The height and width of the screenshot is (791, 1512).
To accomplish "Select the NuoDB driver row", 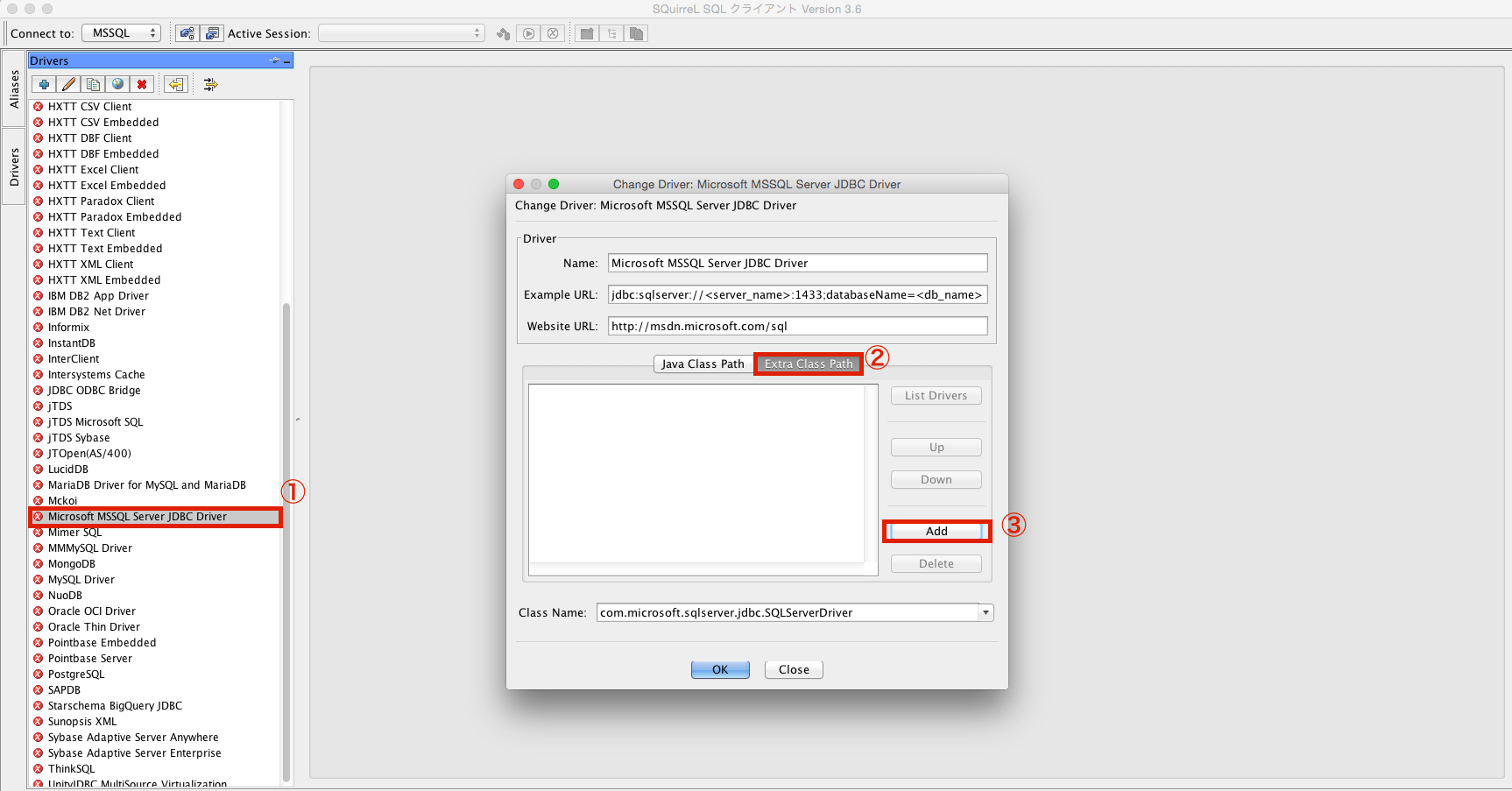I will pos(156,595).
